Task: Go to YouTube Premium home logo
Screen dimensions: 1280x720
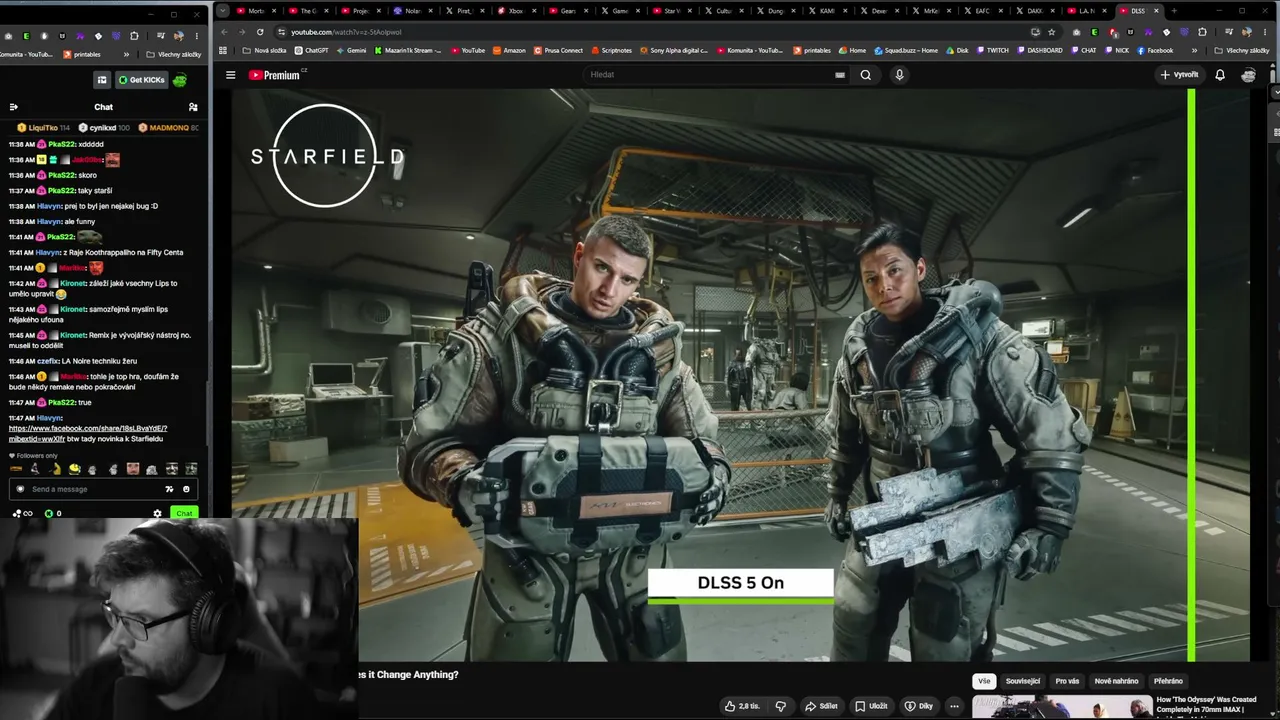Action: (x=275, y=75)
